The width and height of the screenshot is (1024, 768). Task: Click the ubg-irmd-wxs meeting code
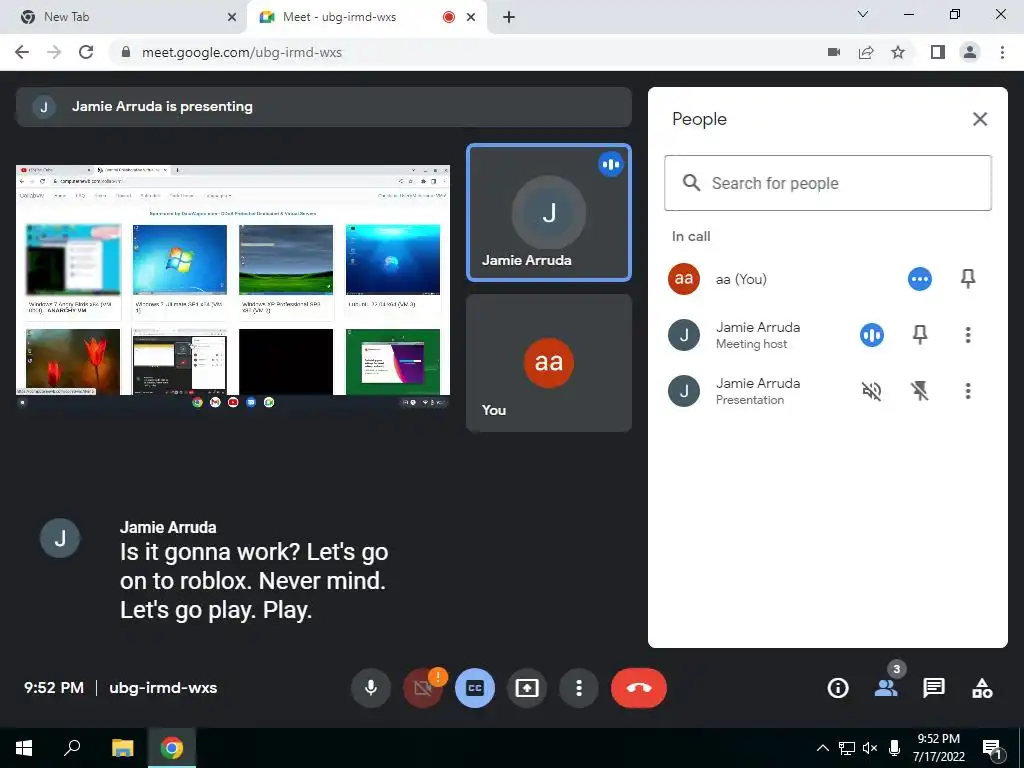pos(163,688)
